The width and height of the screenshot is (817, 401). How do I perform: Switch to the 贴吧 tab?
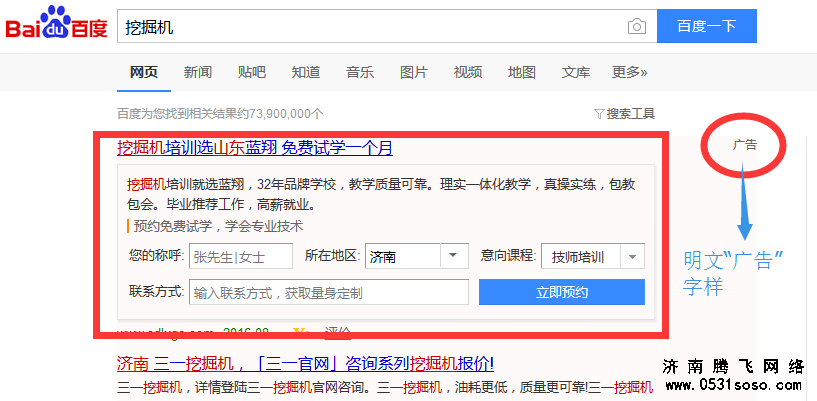point(252,72)
